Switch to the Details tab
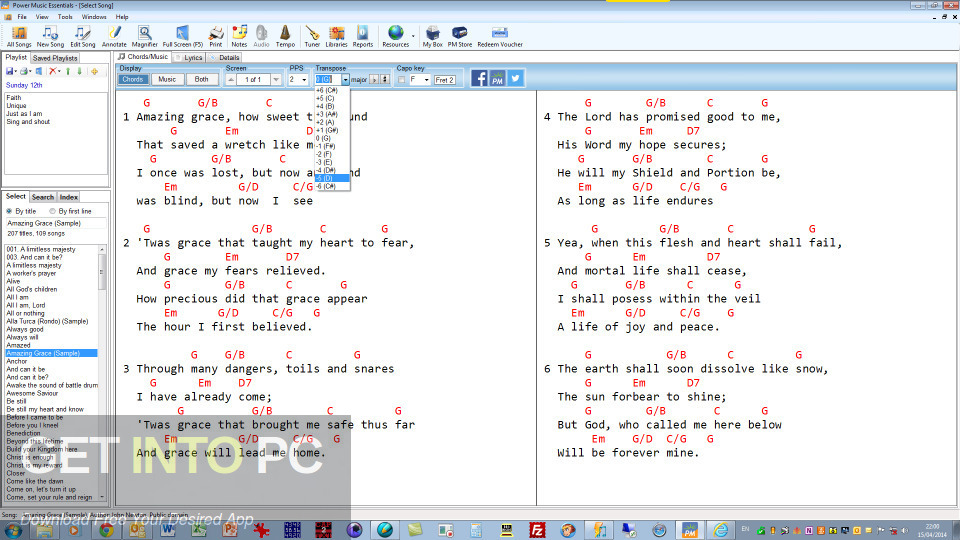Image resolution: width=960 pixels, height=540 pixels. click(x=225, y=58)
